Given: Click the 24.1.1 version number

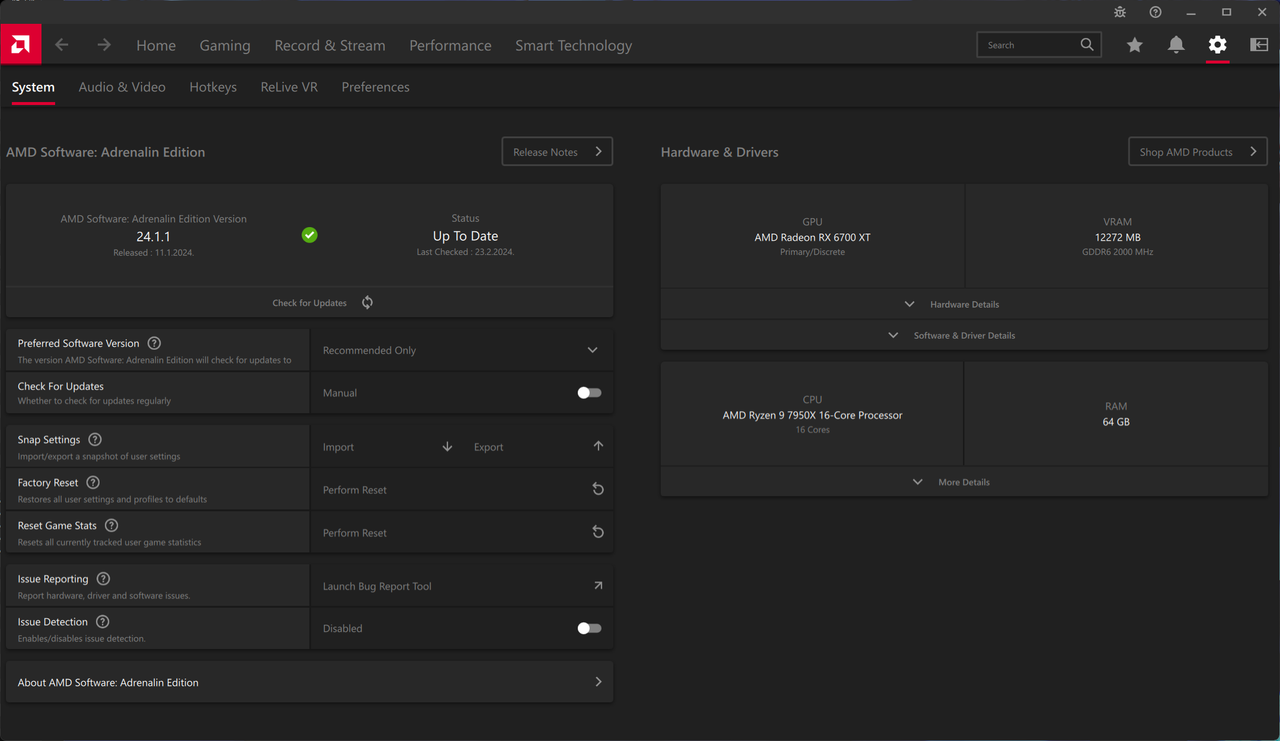Looking at the screenshot, I should coord(153,237).
